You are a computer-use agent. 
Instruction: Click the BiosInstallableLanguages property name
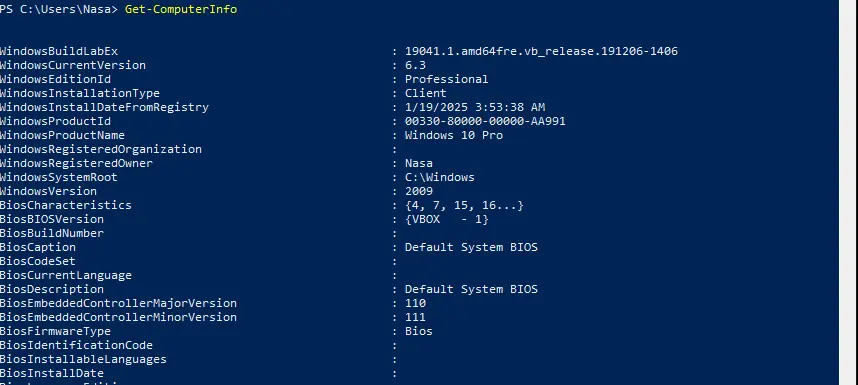click(83, 359)
